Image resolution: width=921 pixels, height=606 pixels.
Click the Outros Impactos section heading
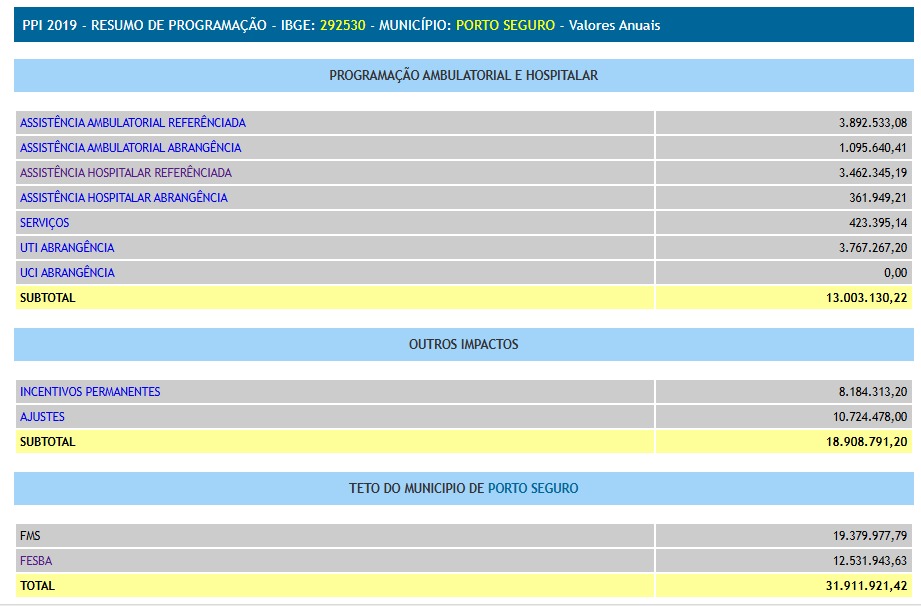[x=464, y=345]
